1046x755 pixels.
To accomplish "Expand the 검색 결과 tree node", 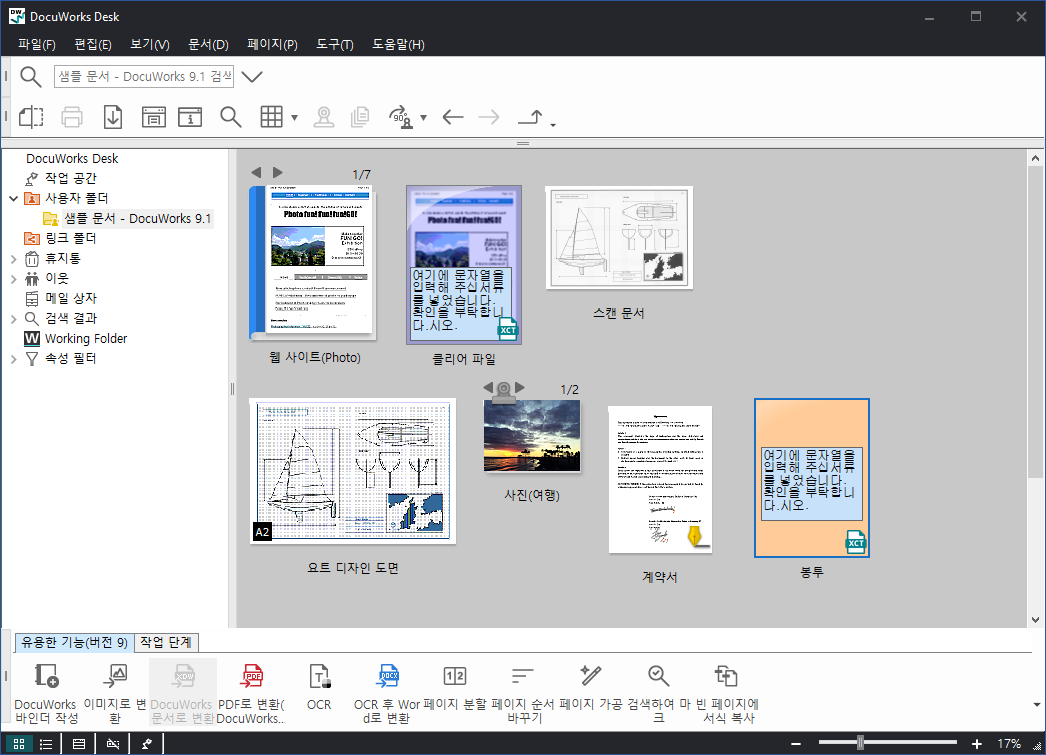I will coord(13,319).
